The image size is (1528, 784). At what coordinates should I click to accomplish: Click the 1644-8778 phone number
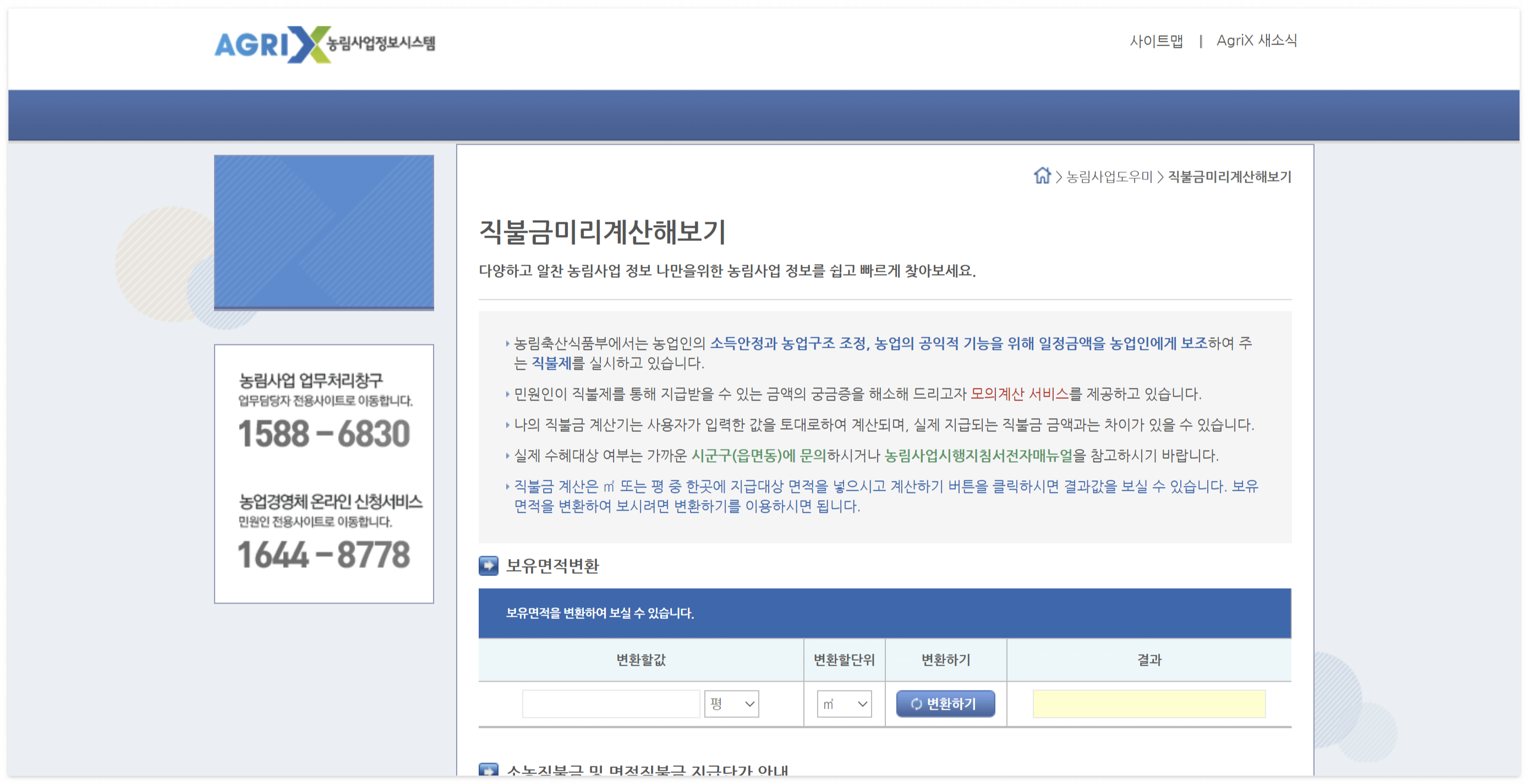click(x=324, y=555)
